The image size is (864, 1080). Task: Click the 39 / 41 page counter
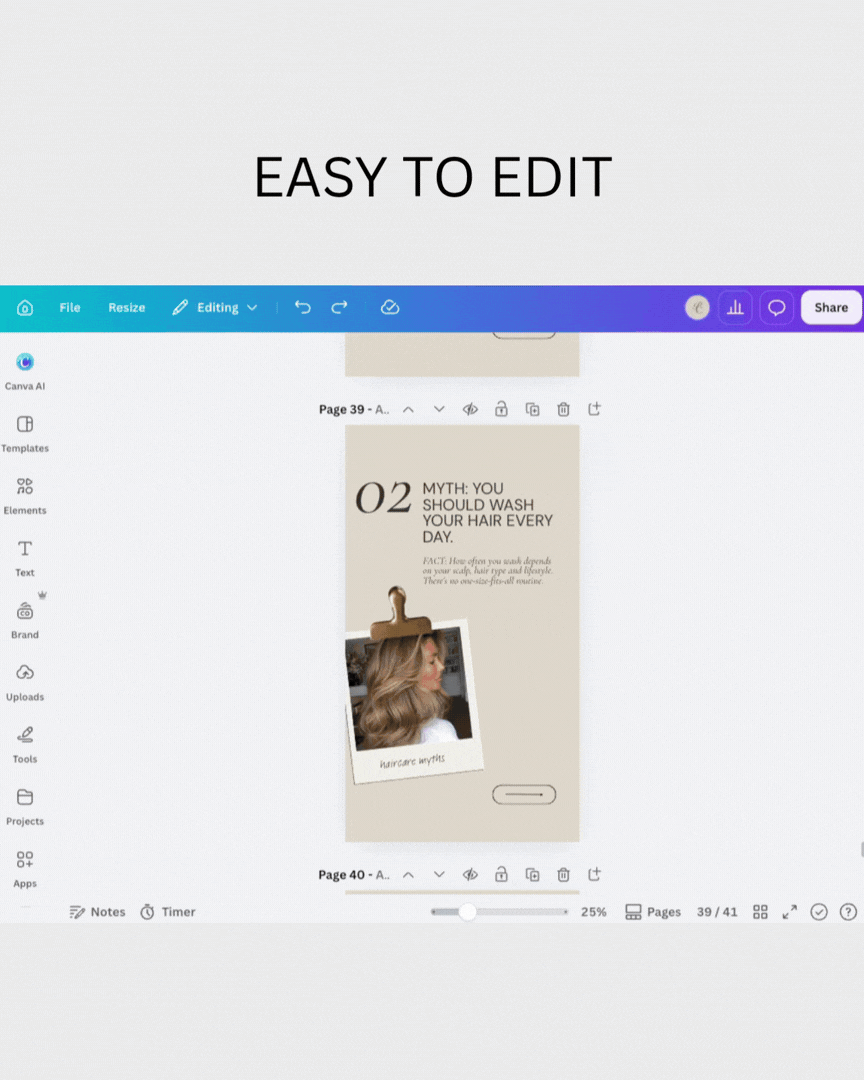coord(717,912)
